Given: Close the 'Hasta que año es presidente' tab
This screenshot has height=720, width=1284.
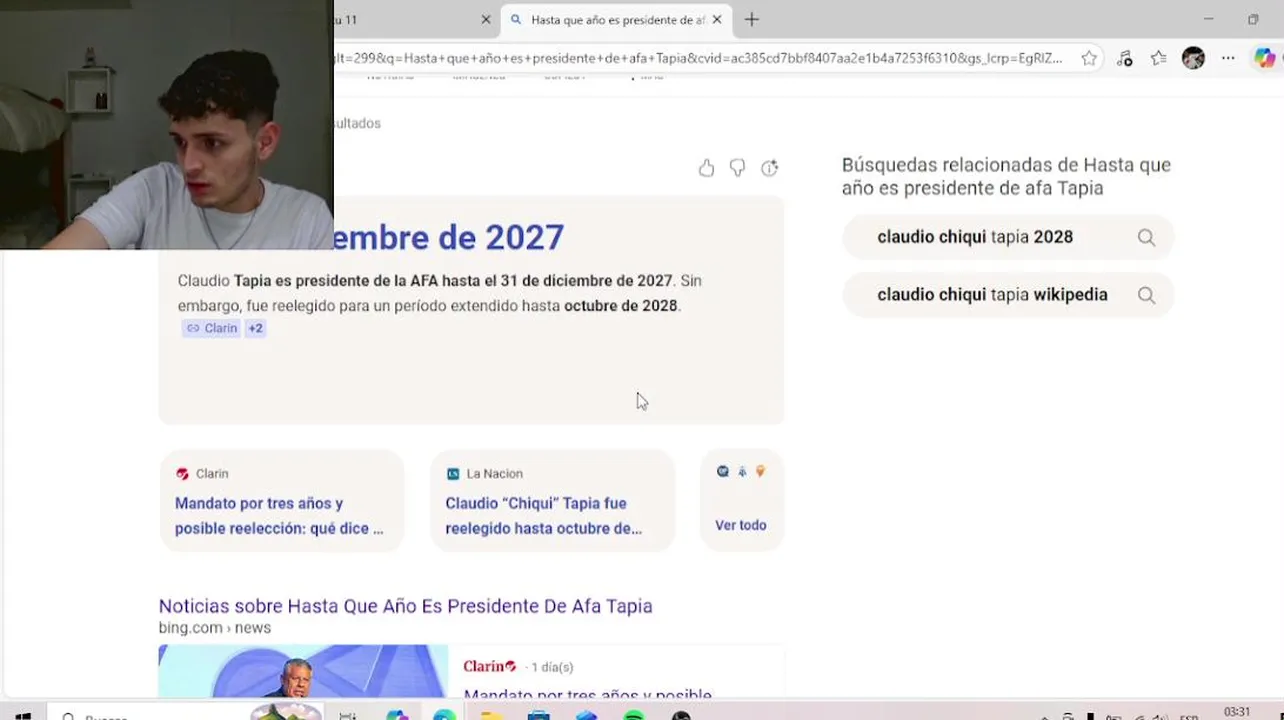Looking at the screenshot, I should 717,19.
